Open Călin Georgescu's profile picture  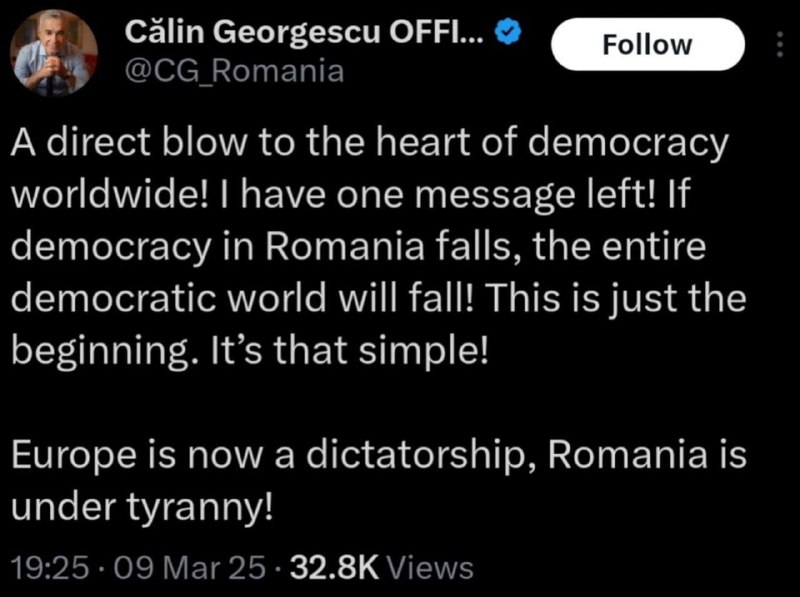(x=54, y=53)
